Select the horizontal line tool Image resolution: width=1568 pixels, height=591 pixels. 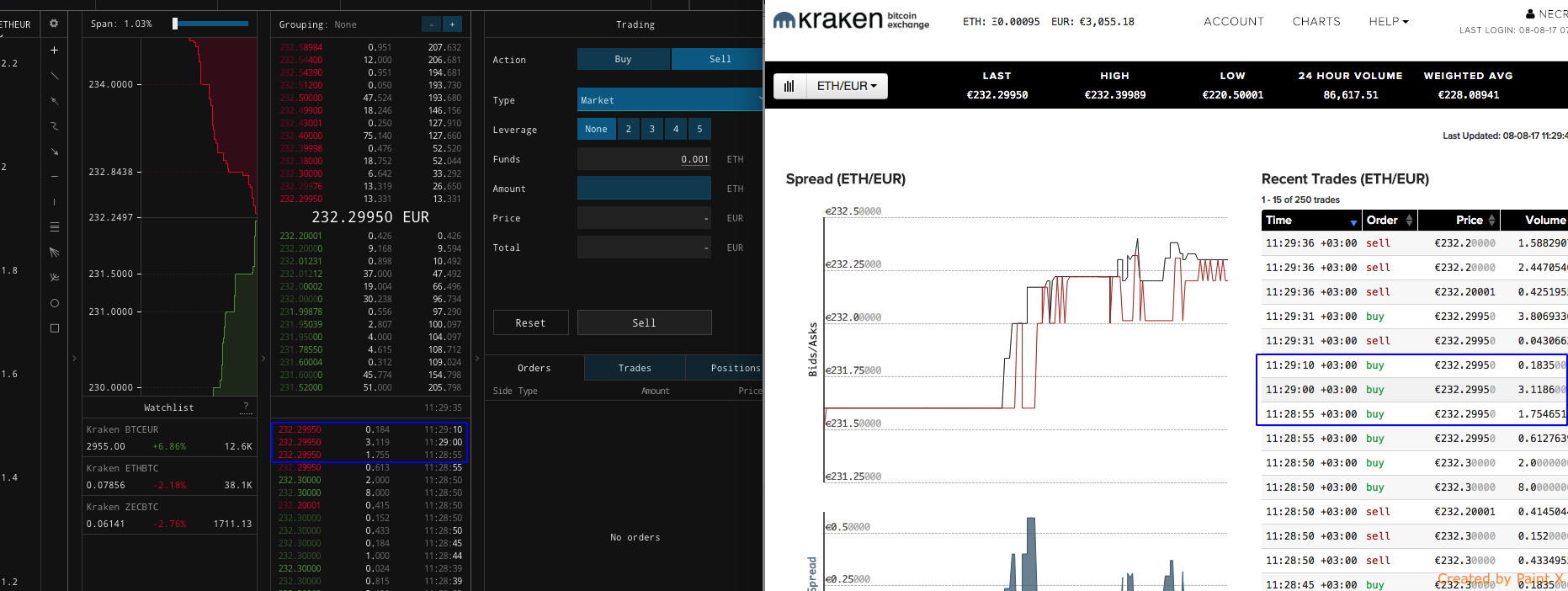click(x=54, y=177)
